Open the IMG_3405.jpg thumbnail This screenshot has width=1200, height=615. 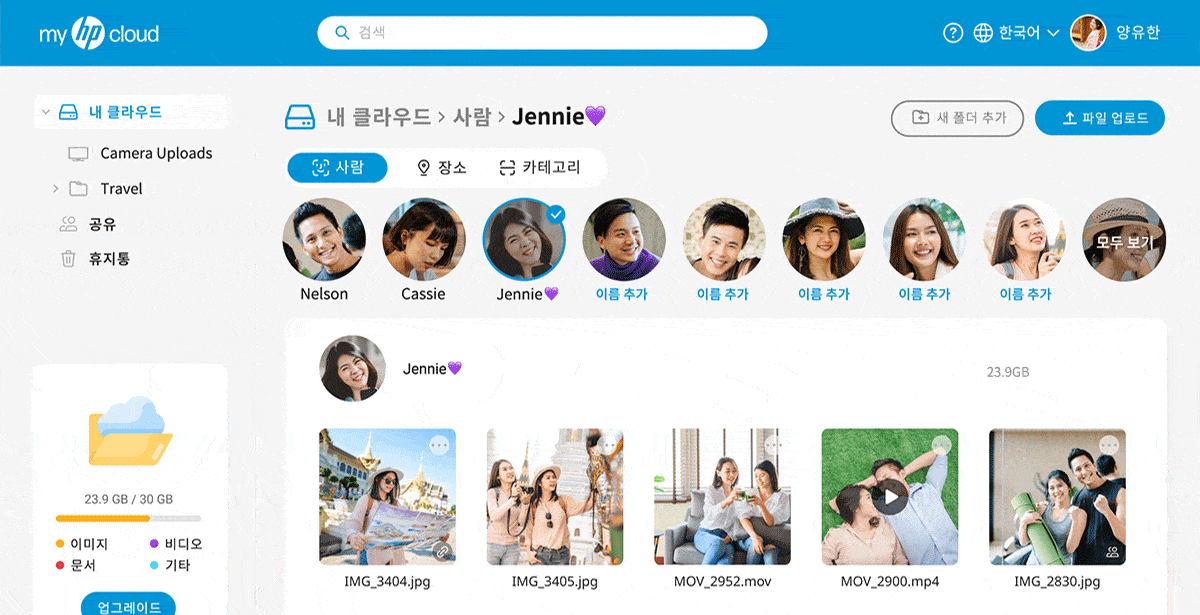pos(555,497)
